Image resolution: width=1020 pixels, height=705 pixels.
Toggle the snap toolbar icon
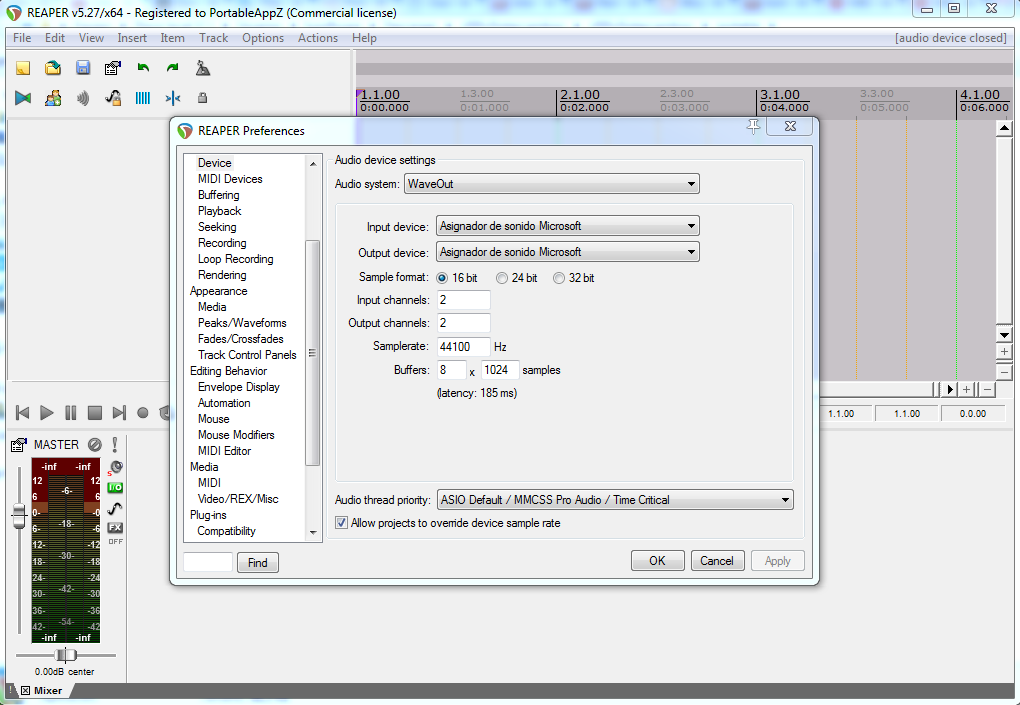pyautogui.click(x=172, y=98)
